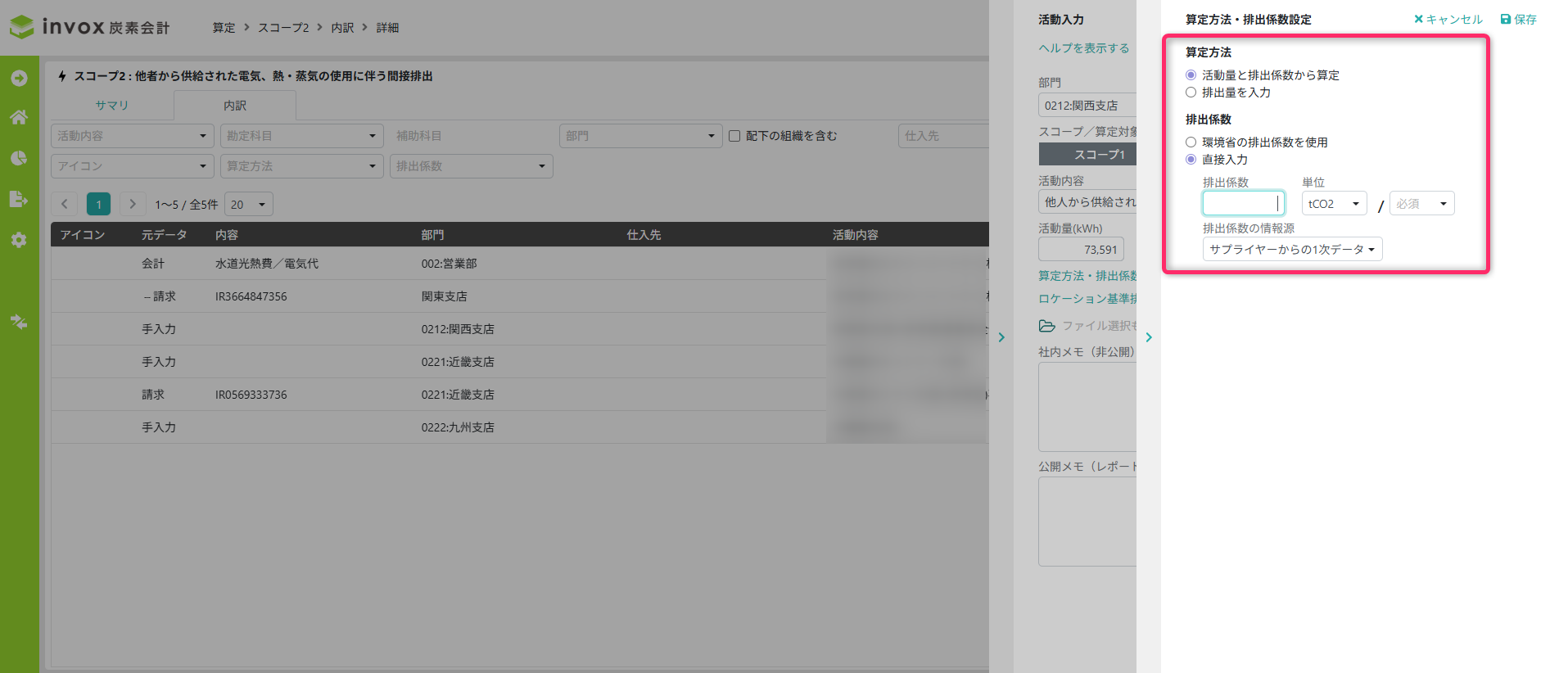Click ヘルプを表示する link
Image resolution: width=1568 pixels, height=673 pixels.
tap(1084, 48)
